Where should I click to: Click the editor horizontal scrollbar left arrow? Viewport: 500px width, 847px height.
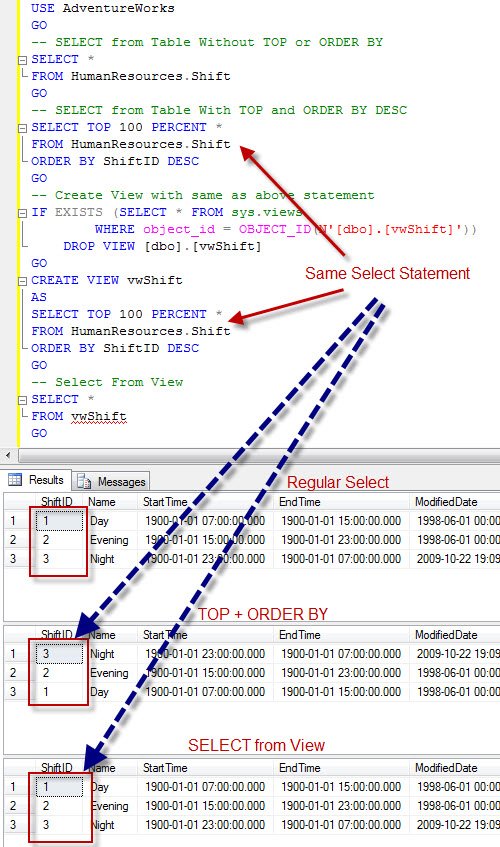[8, 455]
